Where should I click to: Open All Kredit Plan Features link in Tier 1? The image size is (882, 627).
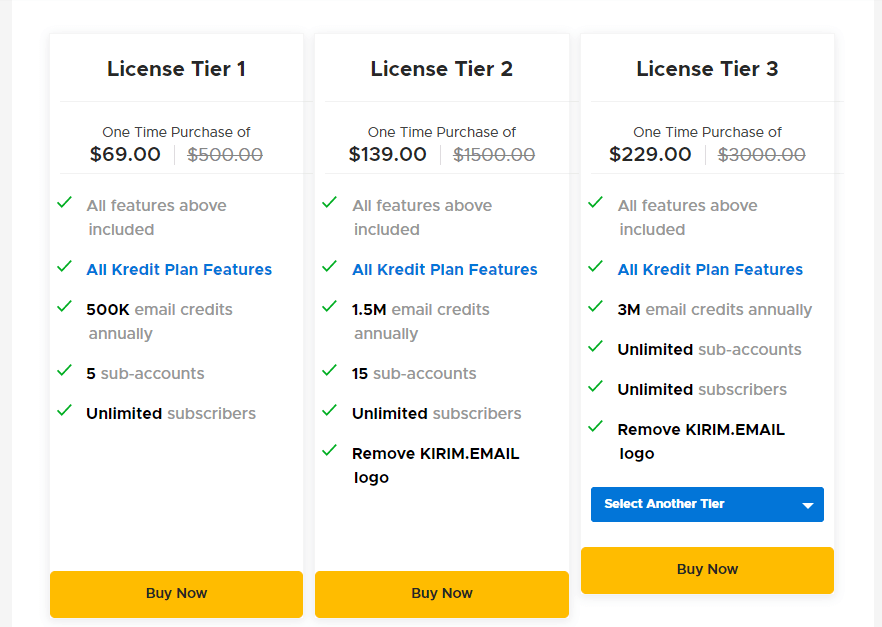179,270
